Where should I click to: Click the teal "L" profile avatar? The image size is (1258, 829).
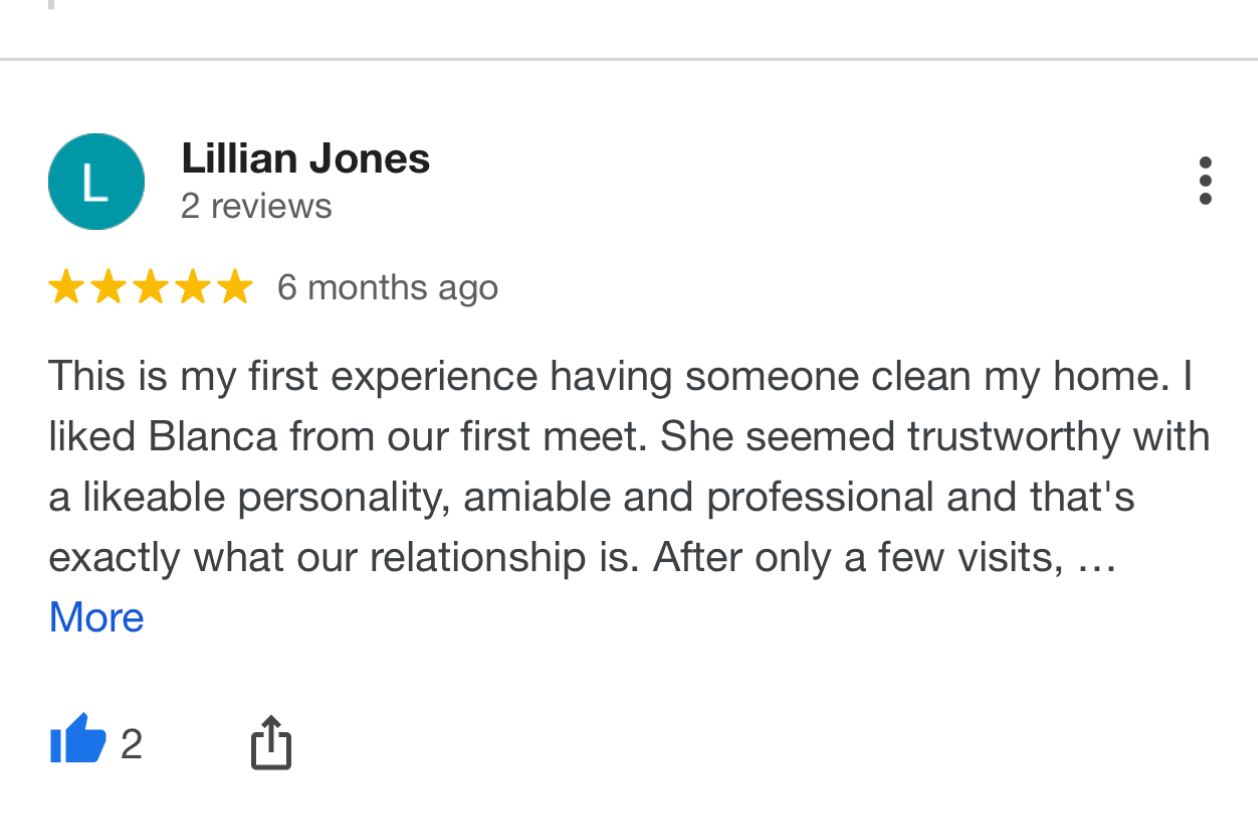click(96, 182)
